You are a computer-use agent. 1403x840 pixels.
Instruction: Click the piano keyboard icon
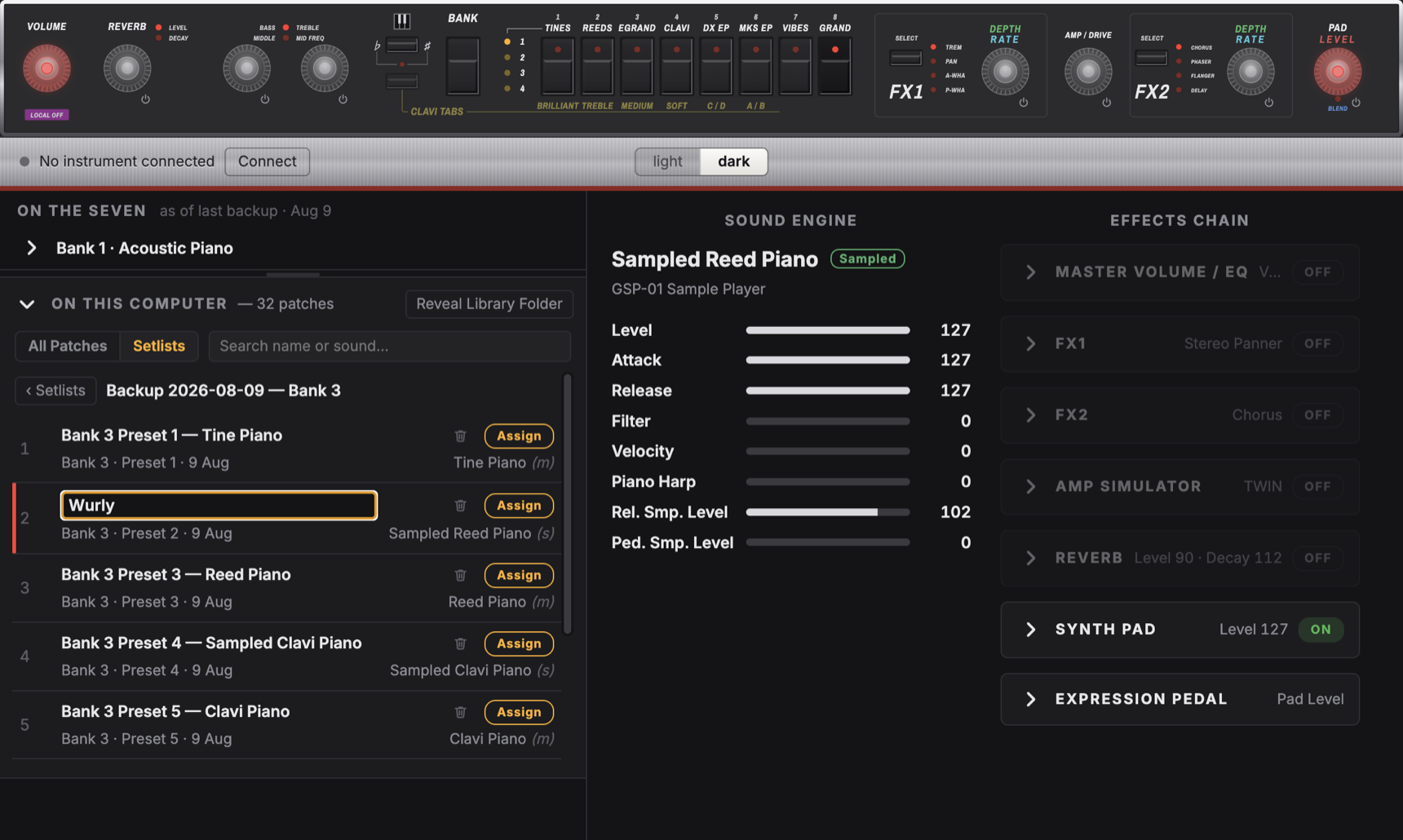point(401,20)
